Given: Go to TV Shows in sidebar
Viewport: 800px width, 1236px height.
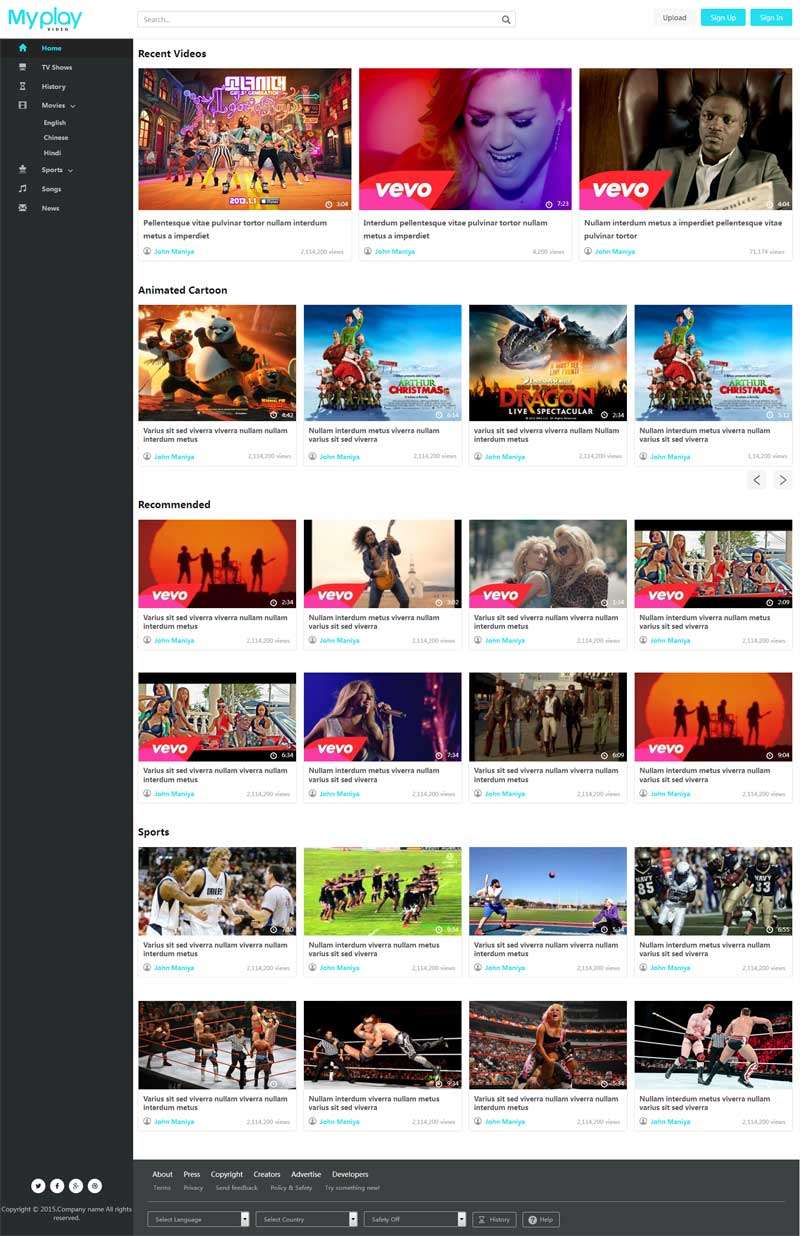Looking at the screenshot, I should pos(56,67).
